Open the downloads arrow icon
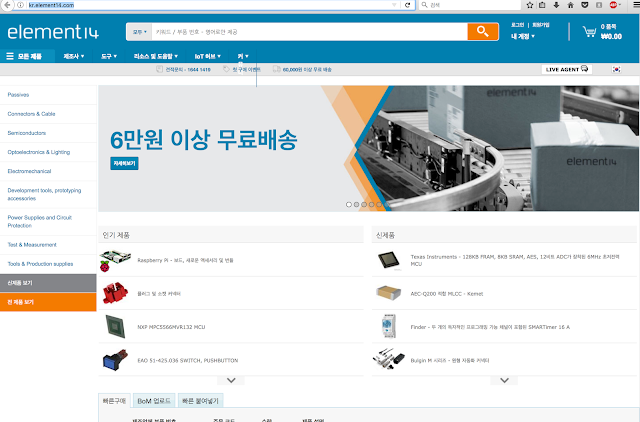Screen dimensions: 640x422 (556, 5)
